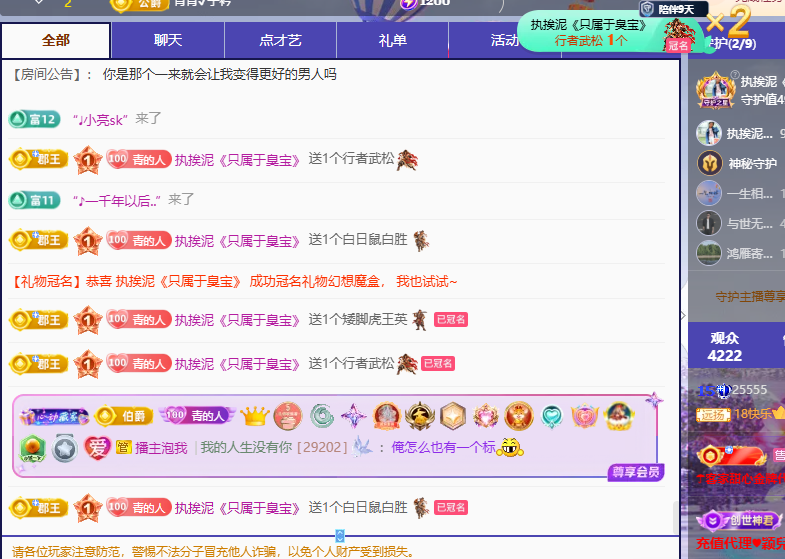Click the 管 admin badge

124,447
